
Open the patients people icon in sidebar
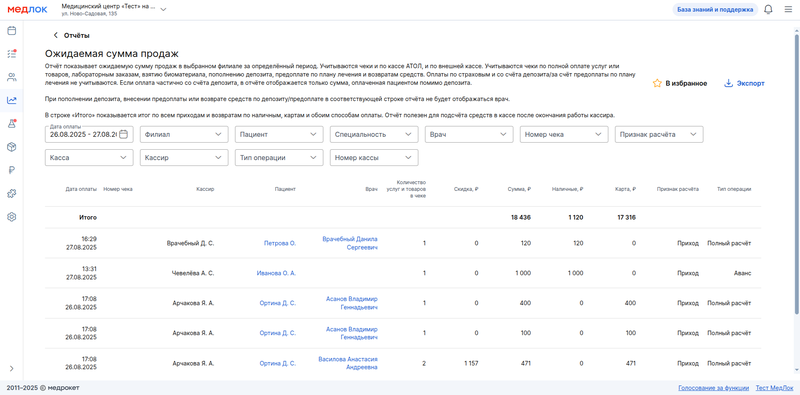(11, 77)
